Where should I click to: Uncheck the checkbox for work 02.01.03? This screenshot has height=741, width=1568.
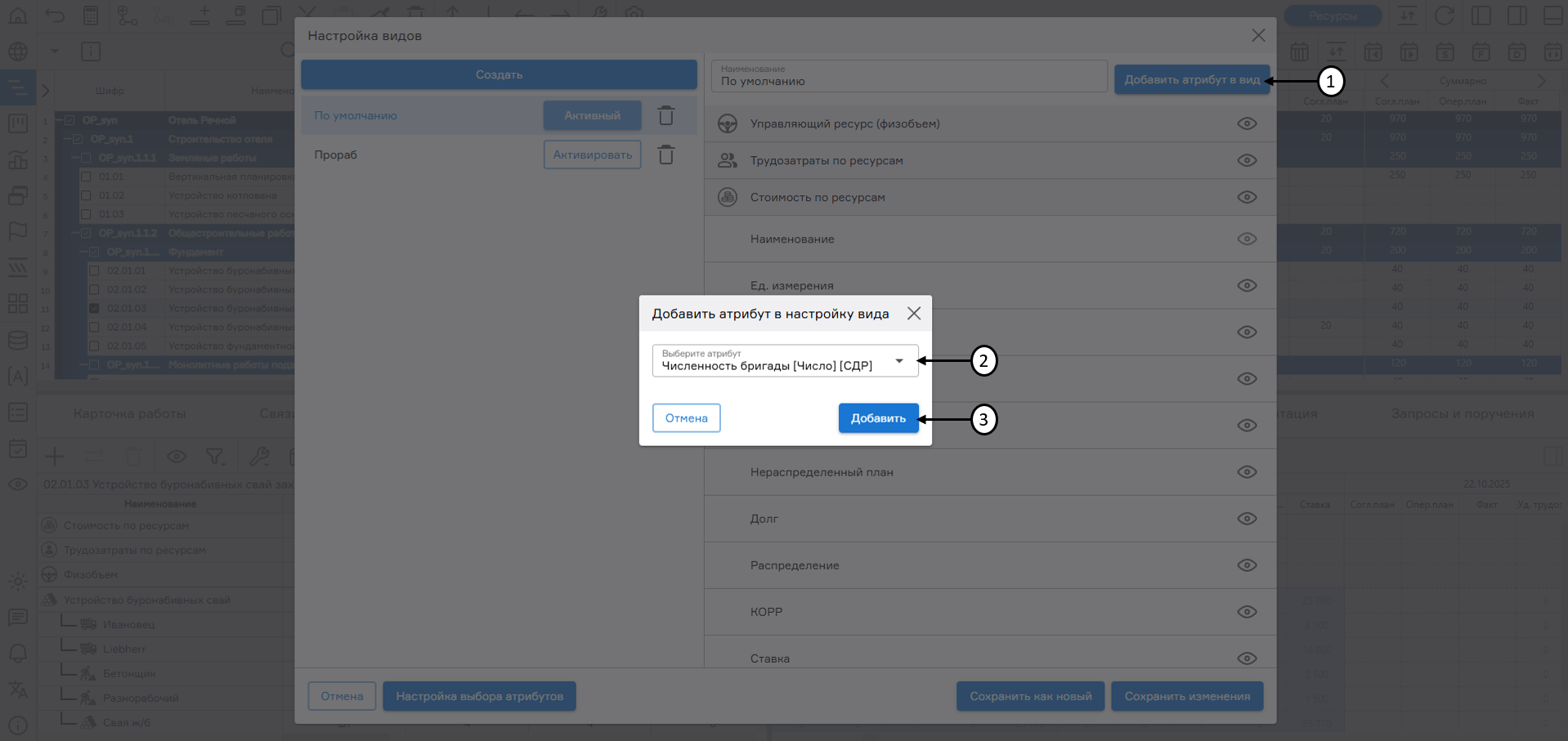(96, 308)
